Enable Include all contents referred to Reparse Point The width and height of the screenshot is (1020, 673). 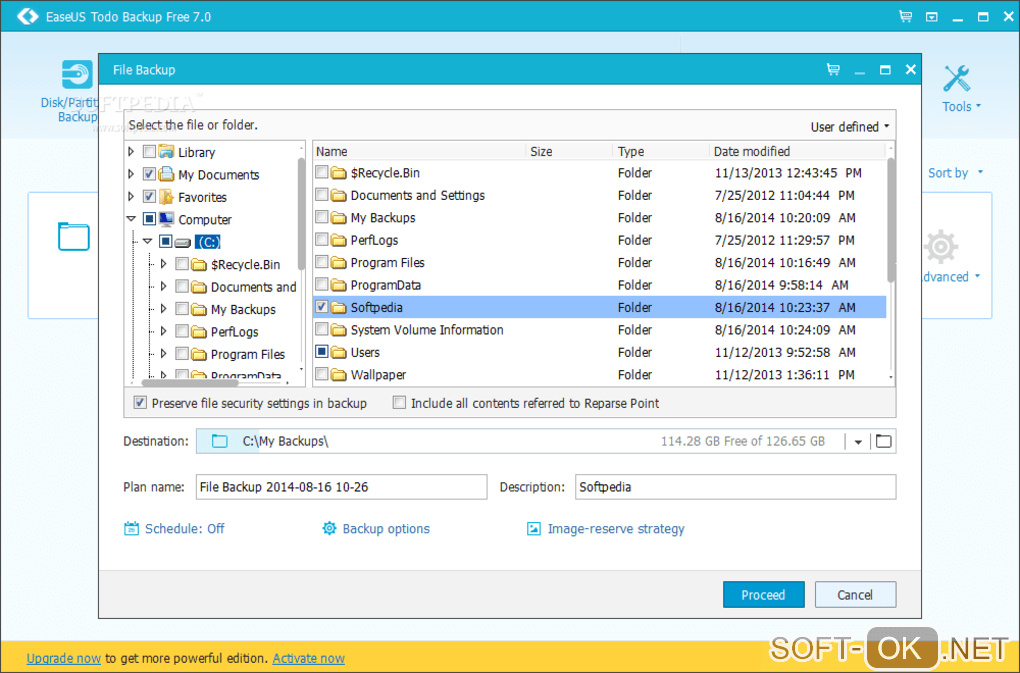click(399, 402)
